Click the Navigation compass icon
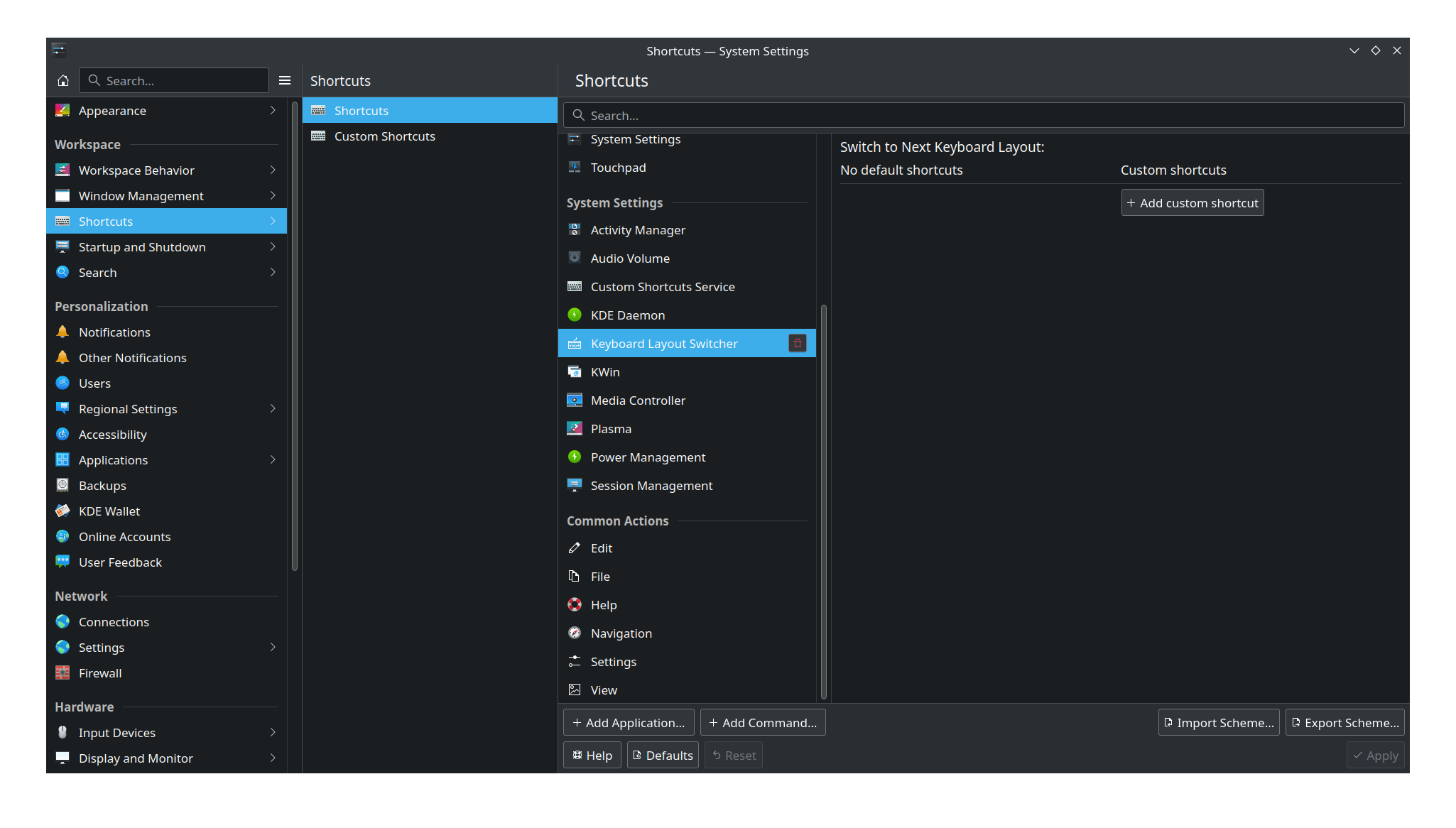 coord(575,633)
